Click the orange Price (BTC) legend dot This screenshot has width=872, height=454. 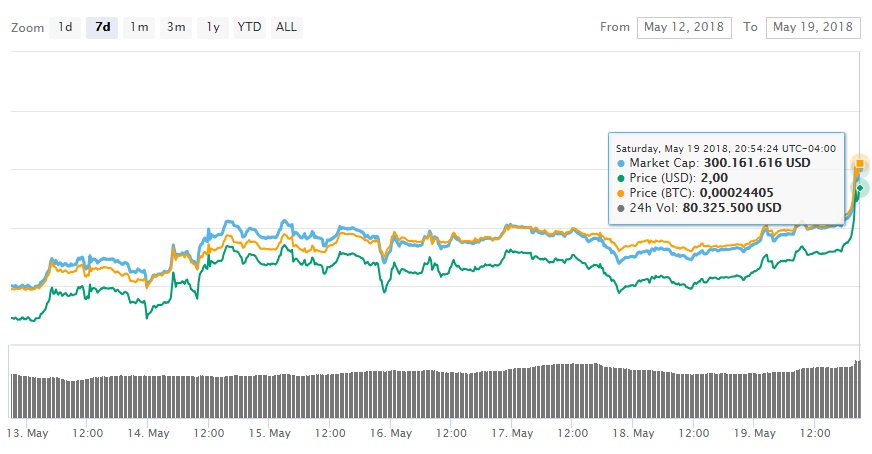(621, 194)
